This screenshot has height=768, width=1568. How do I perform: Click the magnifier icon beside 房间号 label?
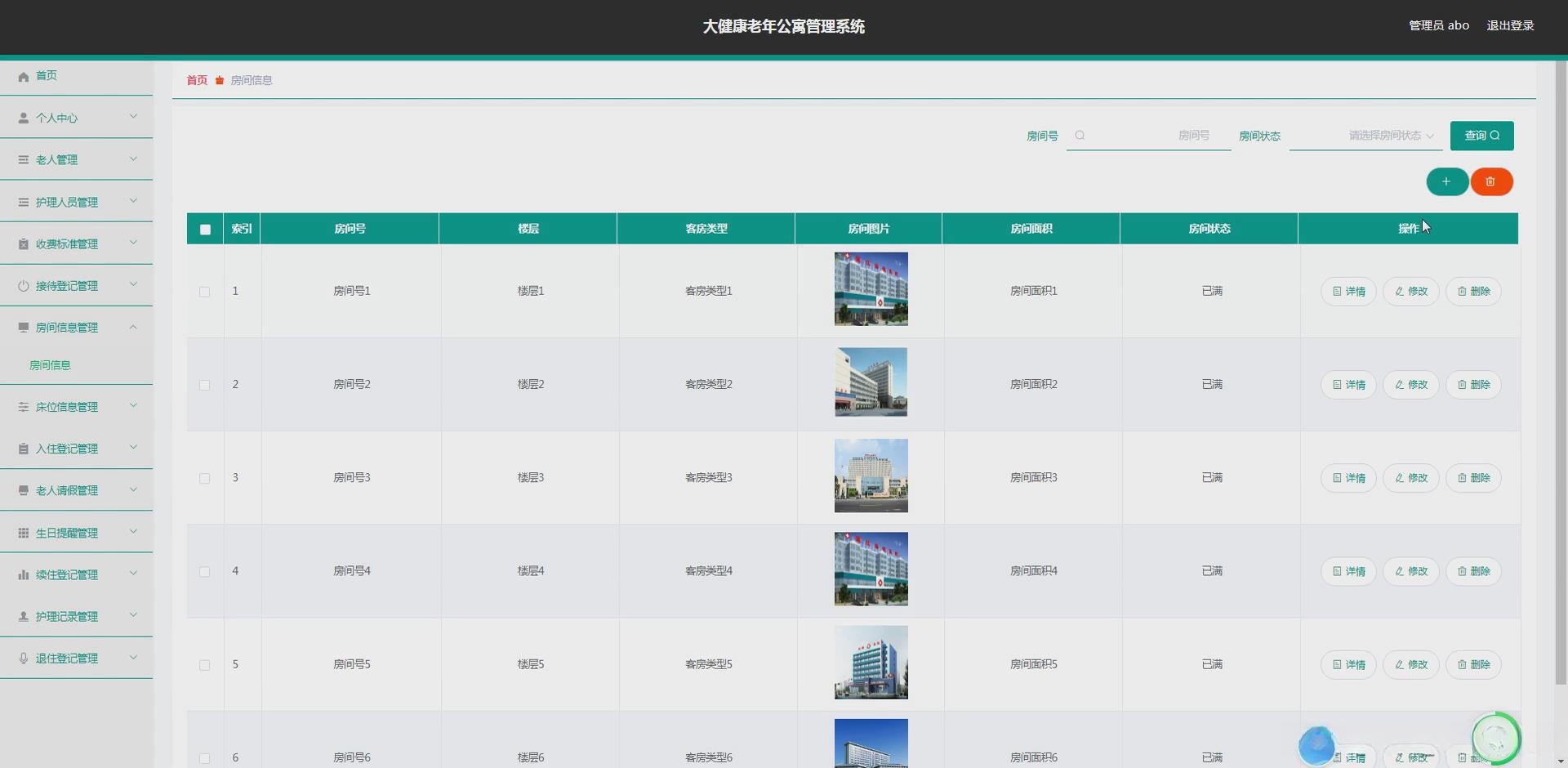[1080, 136]
